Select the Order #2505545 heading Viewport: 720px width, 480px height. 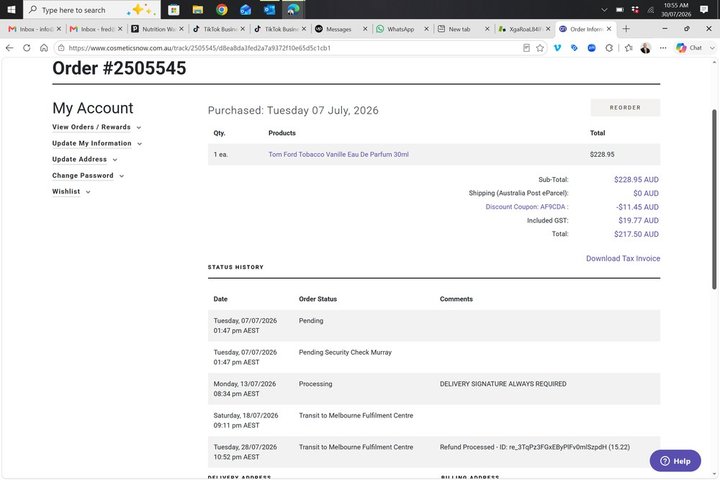(119, 68)
